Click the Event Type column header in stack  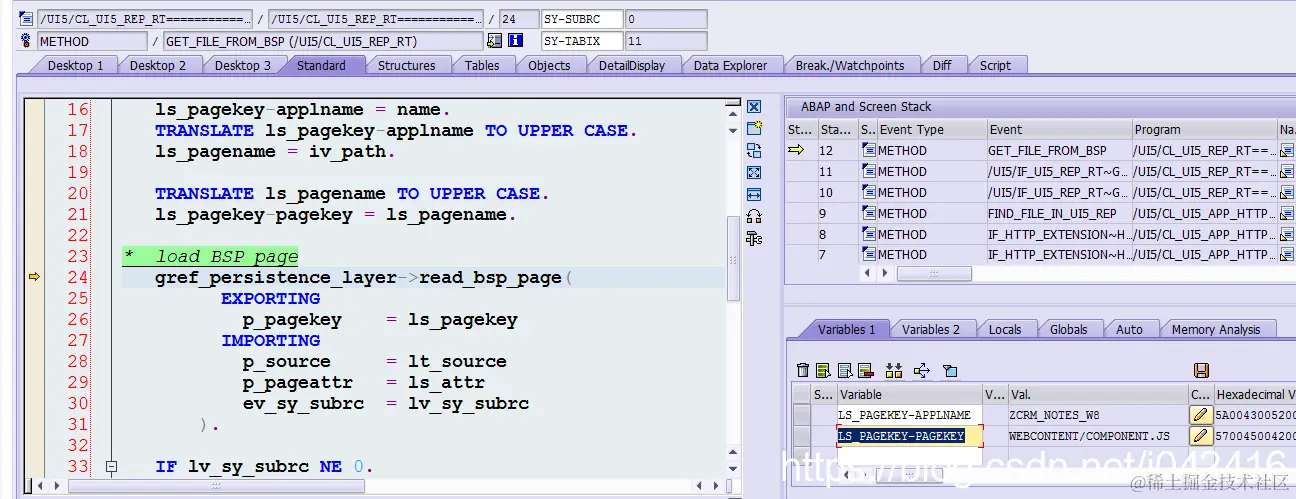932,129
